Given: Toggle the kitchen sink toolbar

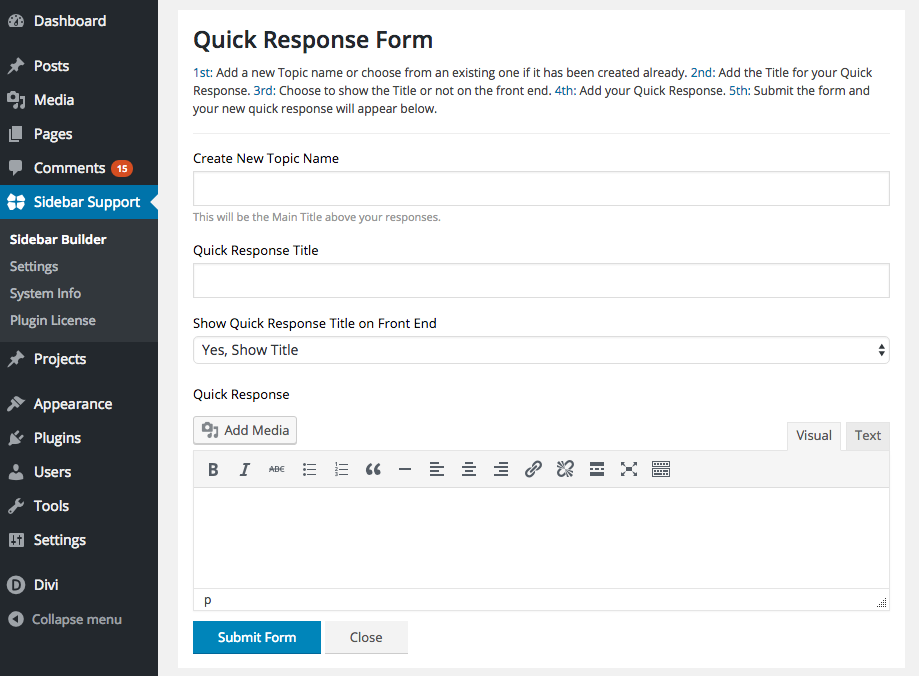Looking at the screenshot, I should click(x=661, y=469).
